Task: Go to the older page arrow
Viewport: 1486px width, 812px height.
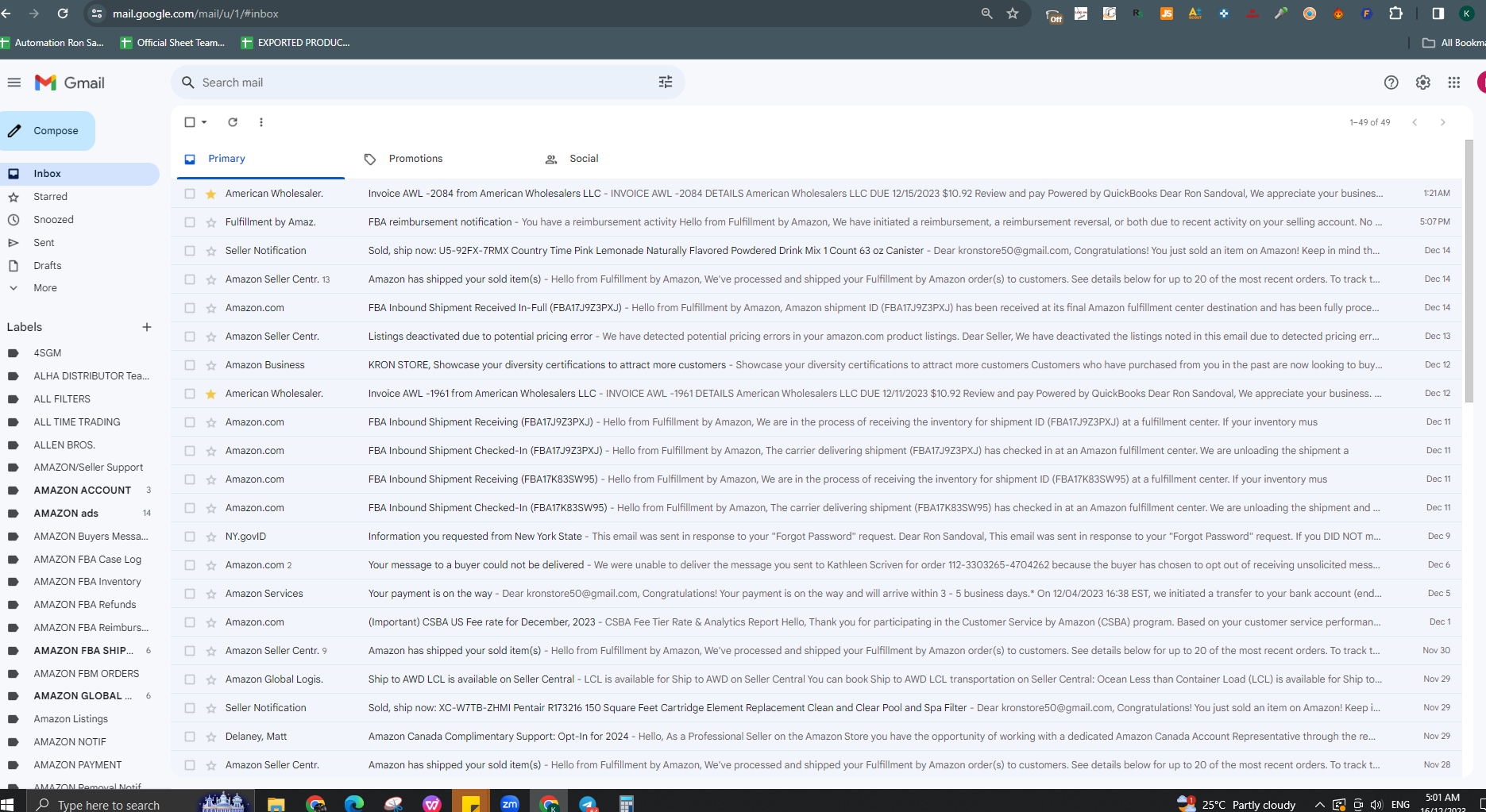Action: pos(1443,122)
